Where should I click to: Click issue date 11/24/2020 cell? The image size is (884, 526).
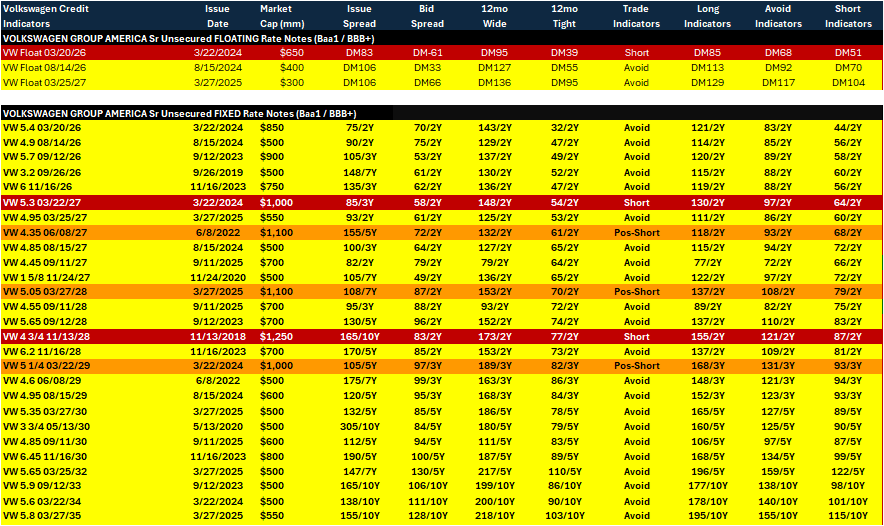coord(218,278)
